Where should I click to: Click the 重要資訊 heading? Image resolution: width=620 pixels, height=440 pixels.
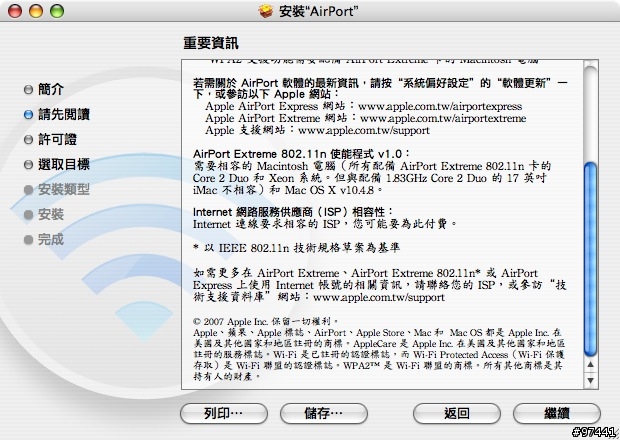pyautogui.click(x=211, y=43)
